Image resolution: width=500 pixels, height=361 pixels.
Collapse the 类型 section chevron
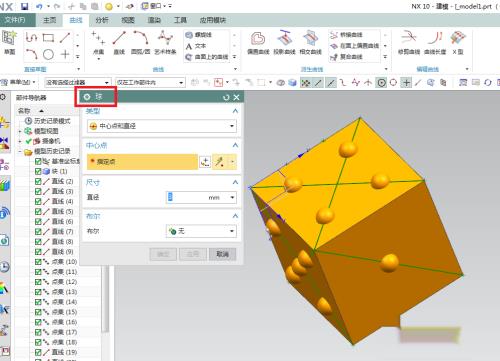pos(235,111)
